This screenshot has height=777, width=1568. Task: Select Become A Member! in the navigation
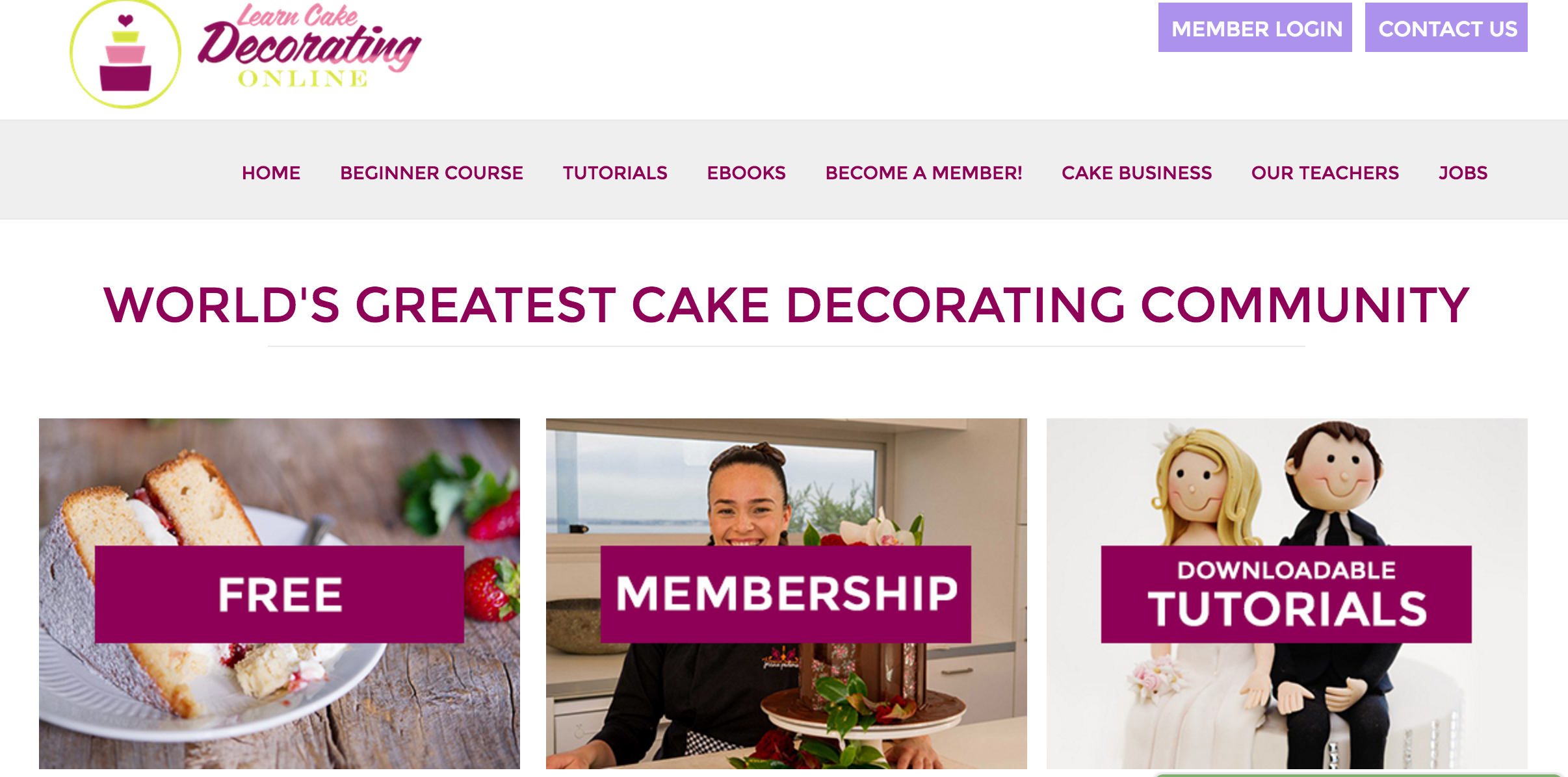click(924, 173)
